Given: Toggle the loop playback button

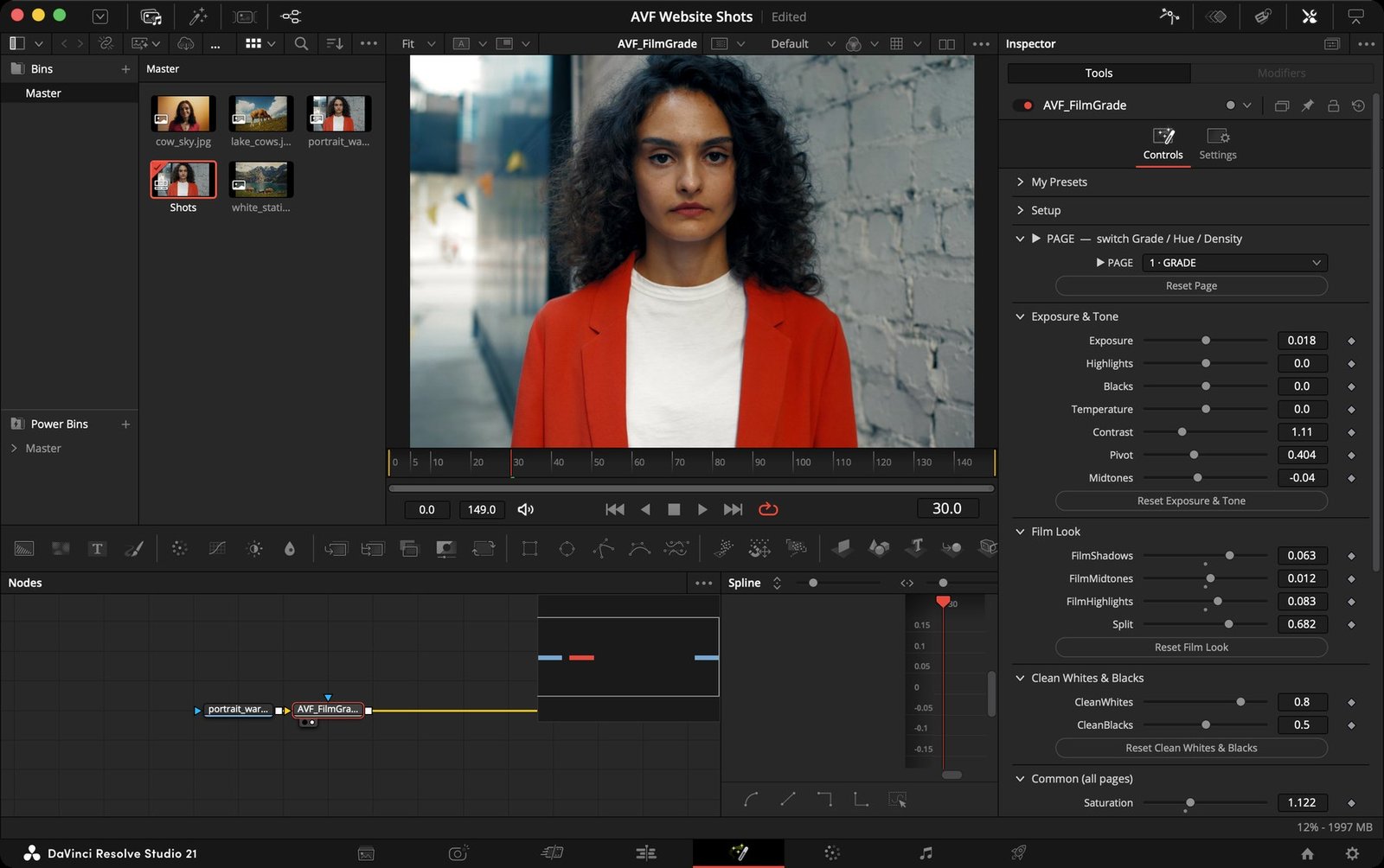Looking at the screenshot, I should [768, 509].
